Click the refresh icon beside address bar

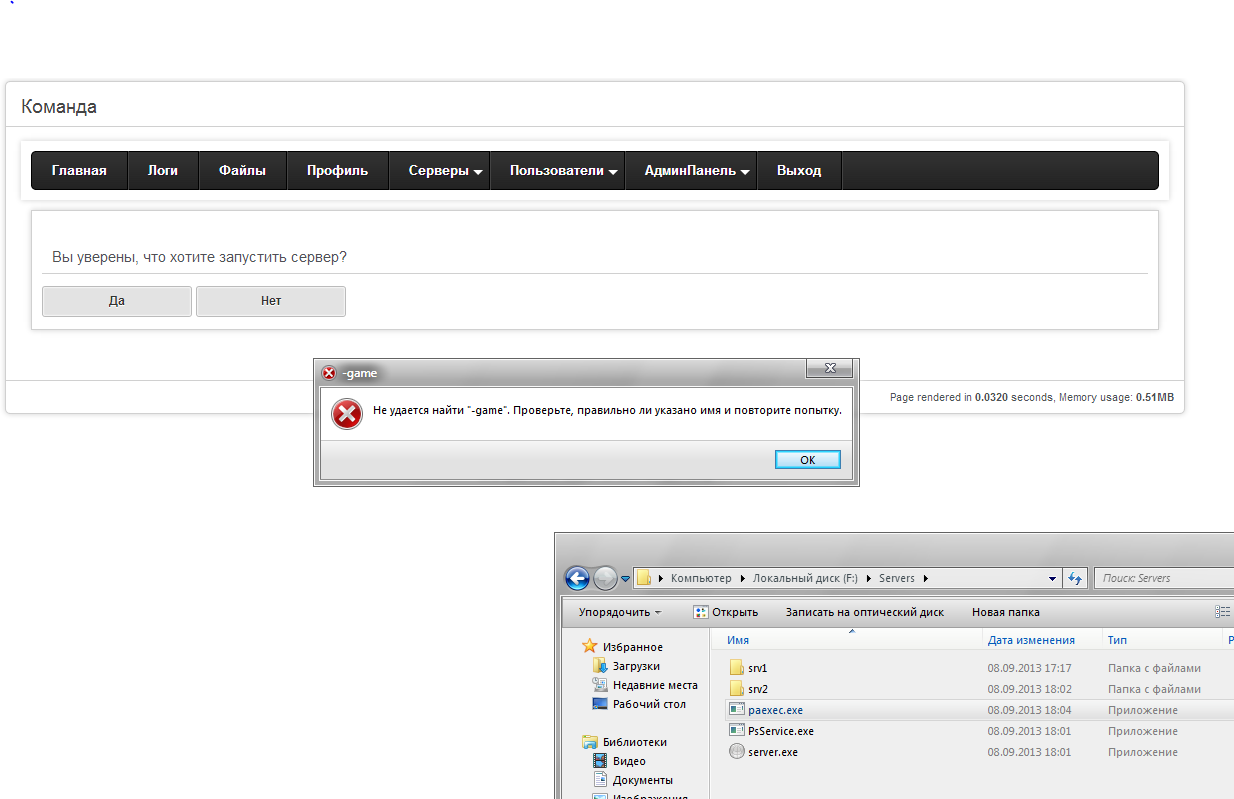pos(1075,578)
